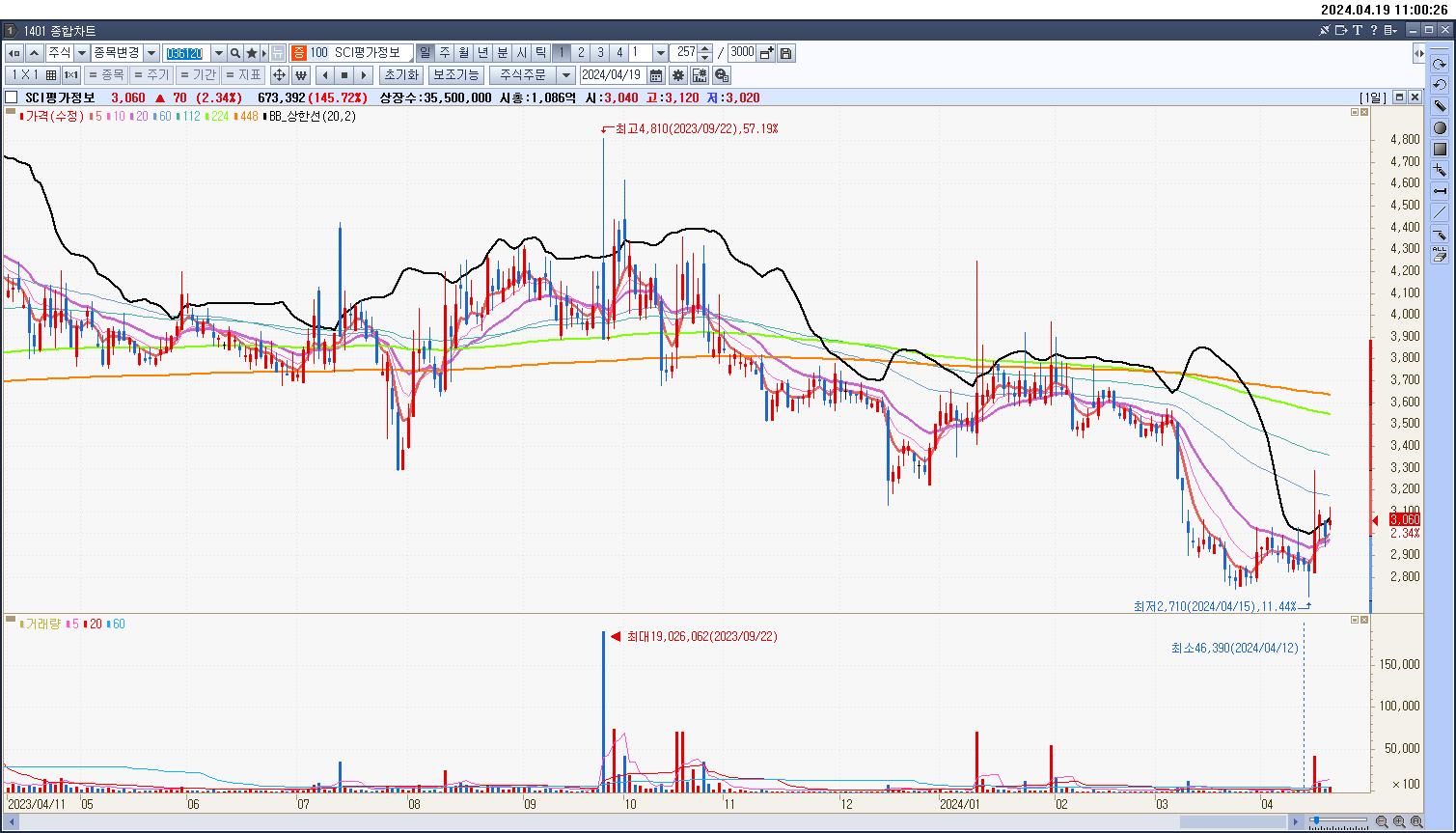Toggle the 기간 sync button
This screenshot has height=833, width=1456.
[197, 75]
